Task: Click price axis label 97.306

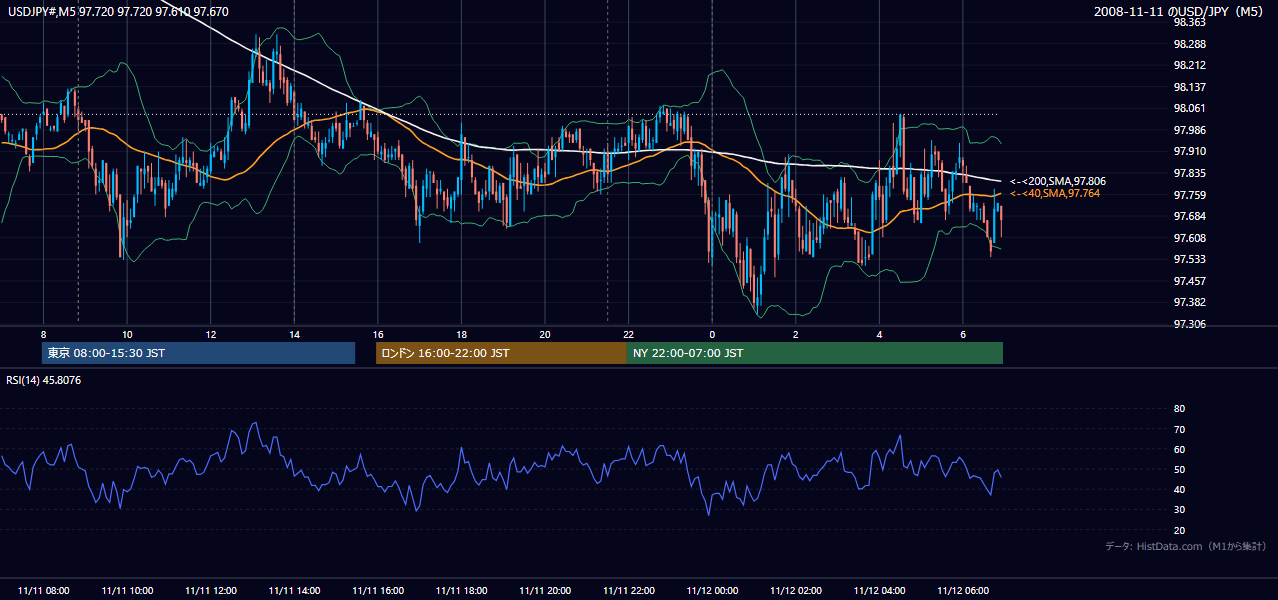Action: 1189,324
